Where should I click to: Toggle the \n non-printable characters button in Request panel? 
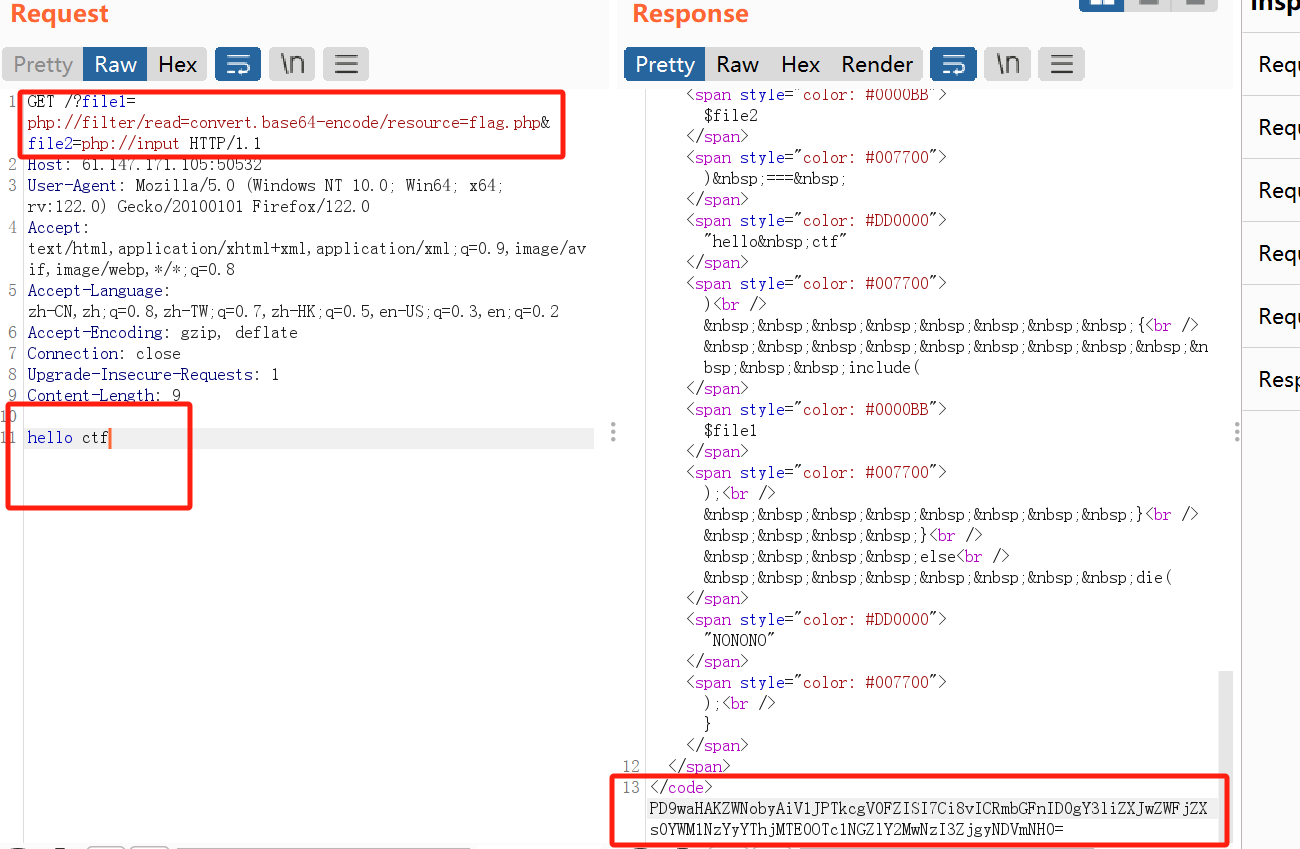coord(292,64)
